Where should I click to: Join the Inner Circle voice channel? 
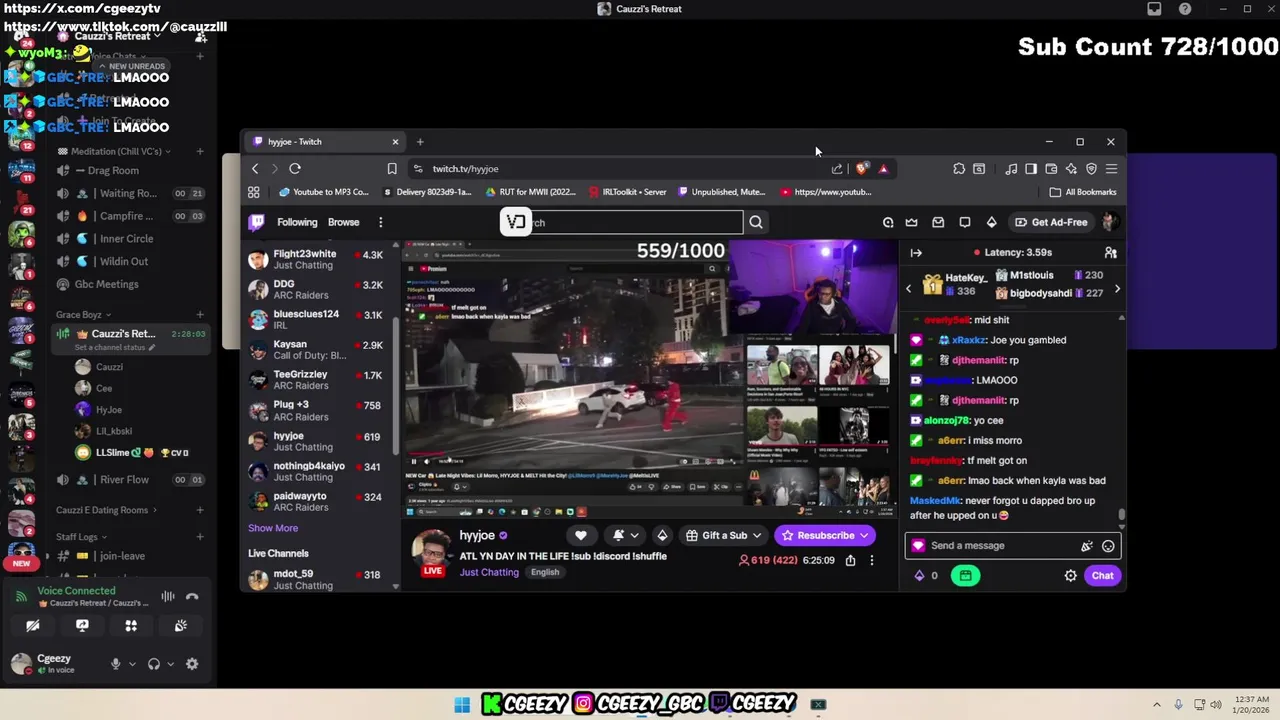pyautogui.click(x=126, y=239)
